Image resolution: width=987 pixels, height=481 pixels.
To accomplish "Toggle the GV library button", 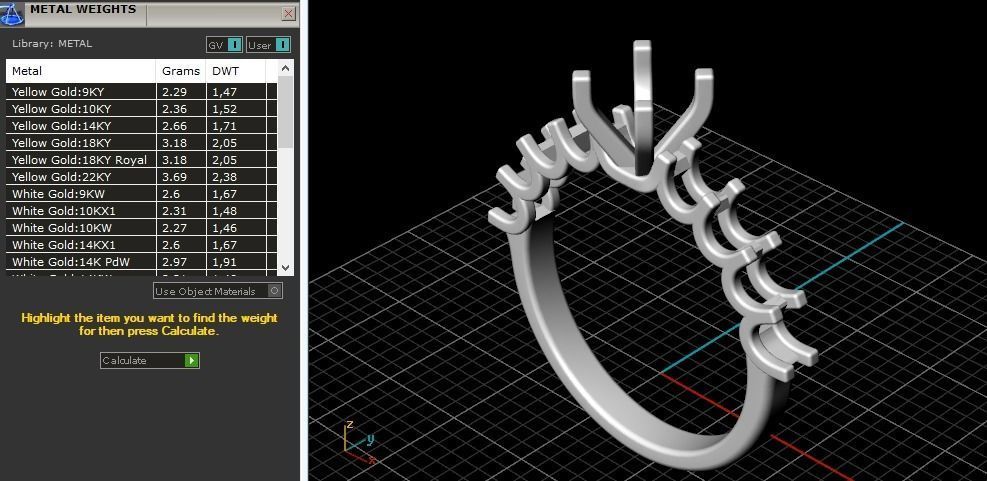I will click(x=224, y=45).
